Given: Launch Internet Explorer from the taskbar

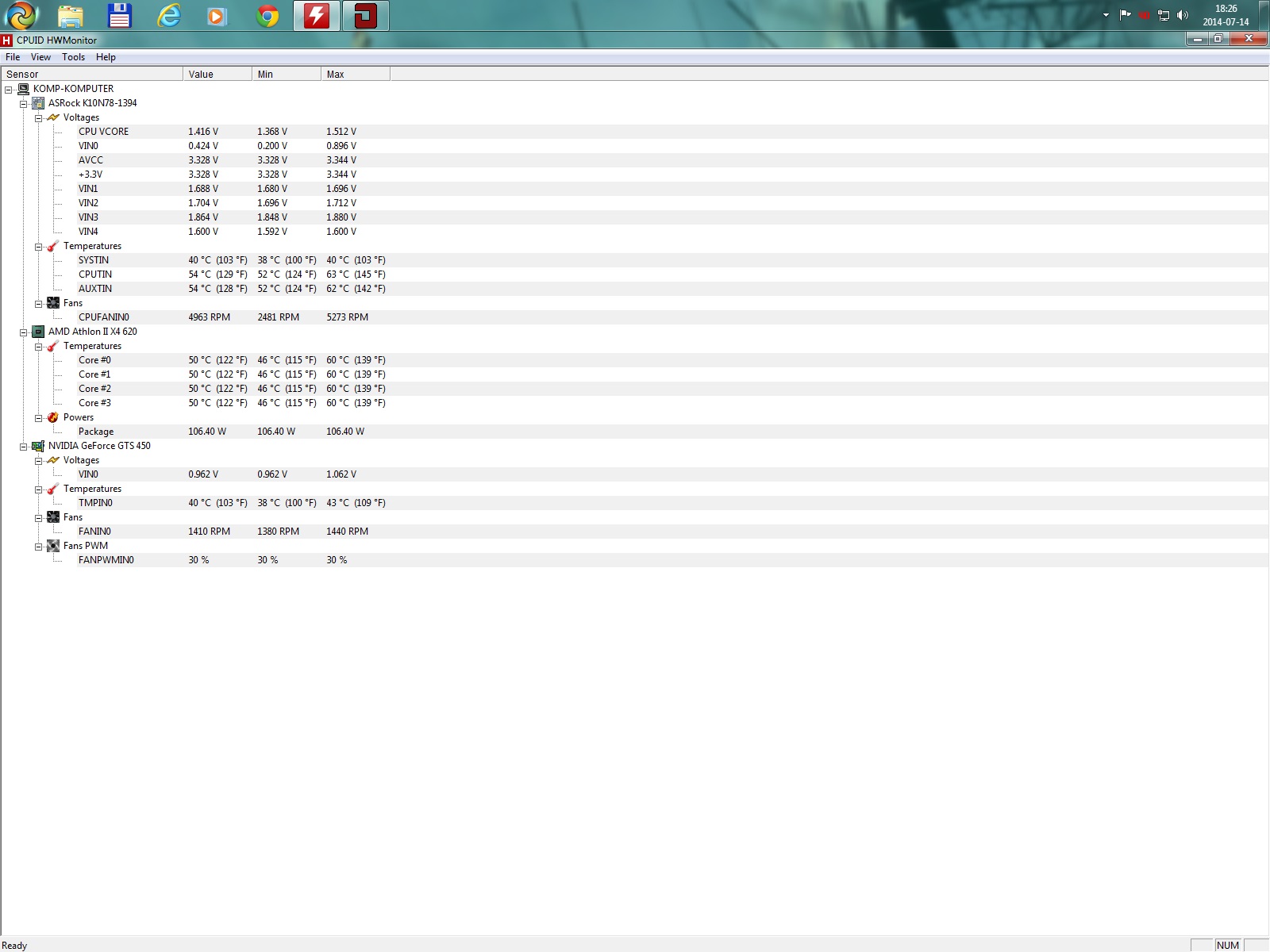Looking at the screenshot, I should [x=169, y=16].
